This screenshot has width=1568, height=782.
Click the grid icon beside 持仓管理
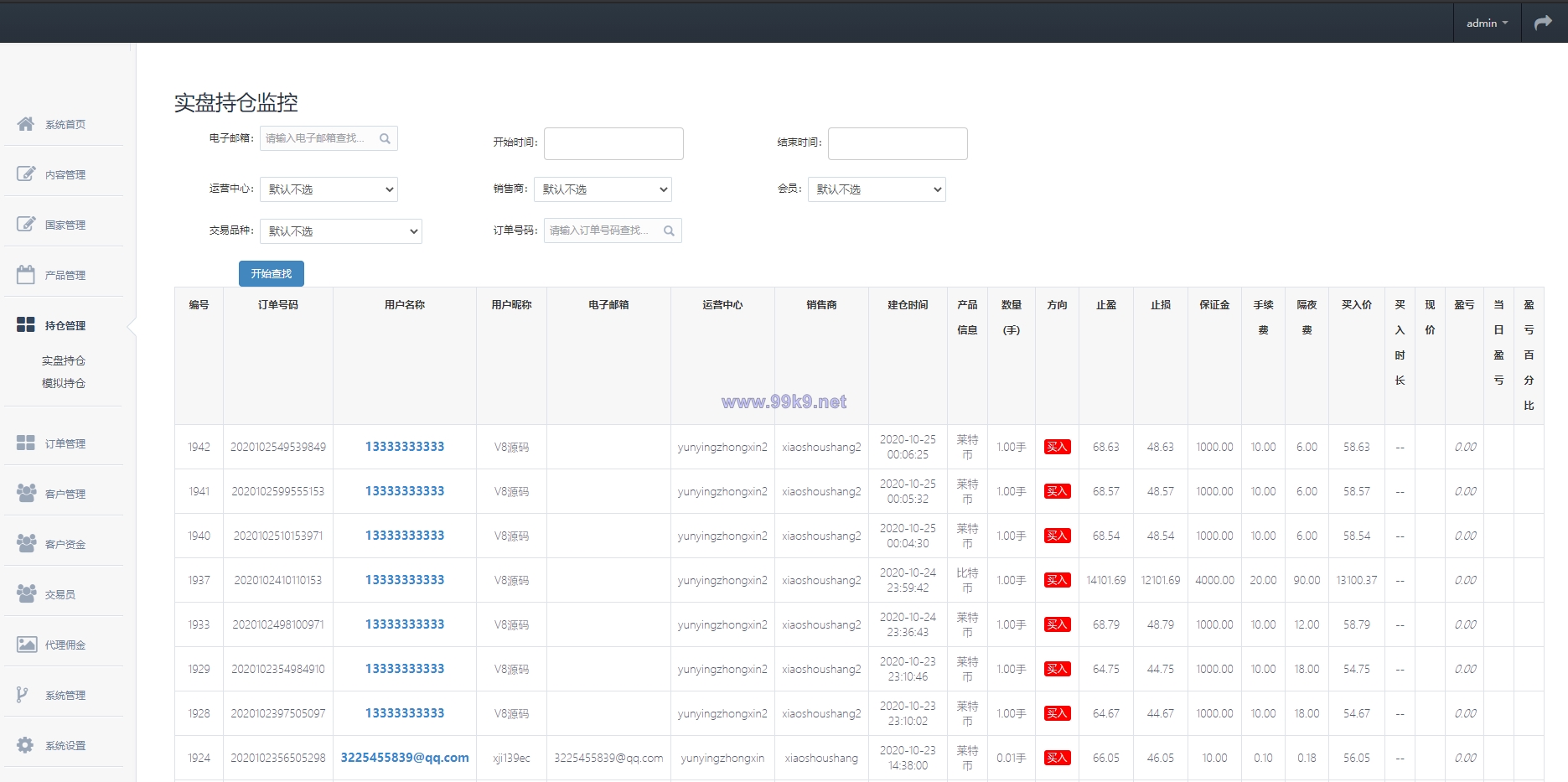(x=26, y=325)
